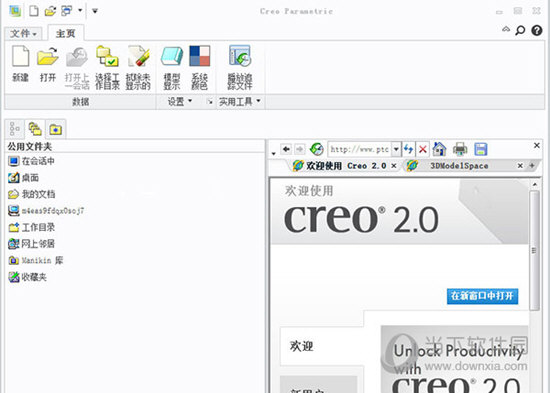Click the red X Stop loading icon
The height and width of the screenshot is (393, 550).
423,149
